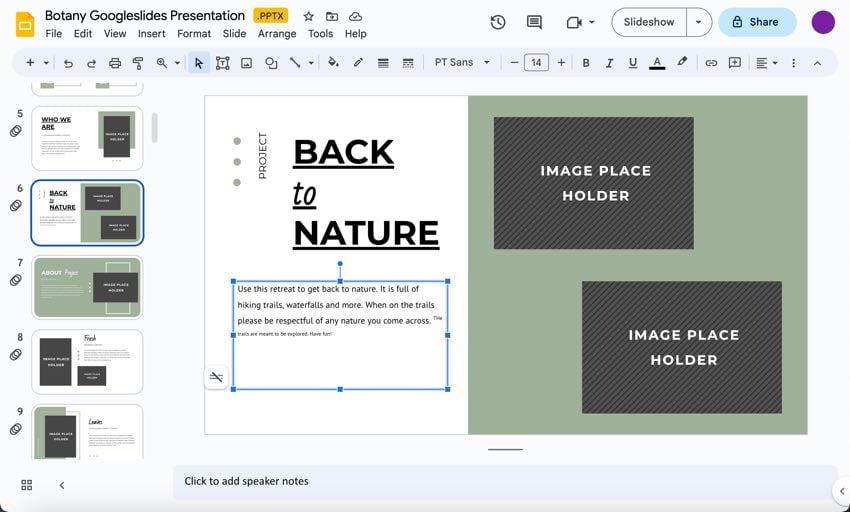Image resolution: width=850 pixels, height=512 pixels.
Task: Click the Share button
Action: point(757,22)
